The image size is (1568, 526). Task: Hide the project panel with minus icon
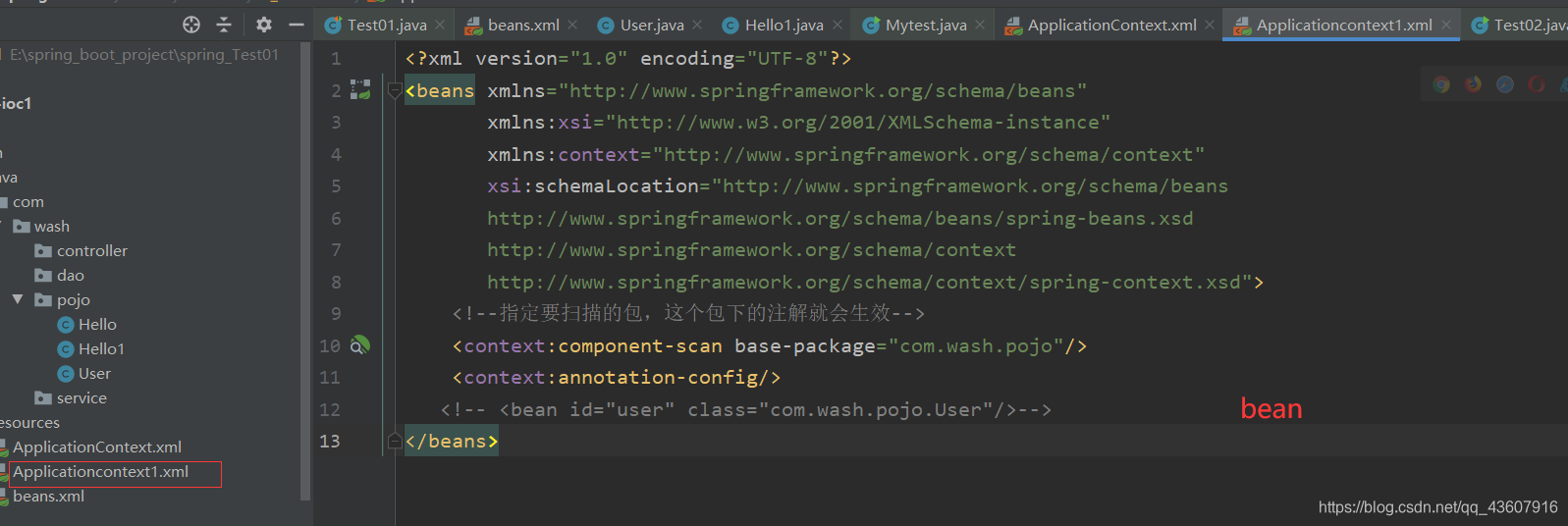[x=297, y=25]
